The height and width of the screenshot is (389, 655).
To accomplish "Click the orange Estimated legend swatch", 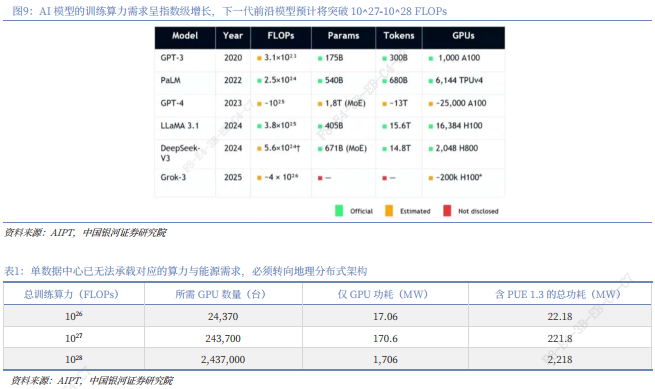I will 388,211.
